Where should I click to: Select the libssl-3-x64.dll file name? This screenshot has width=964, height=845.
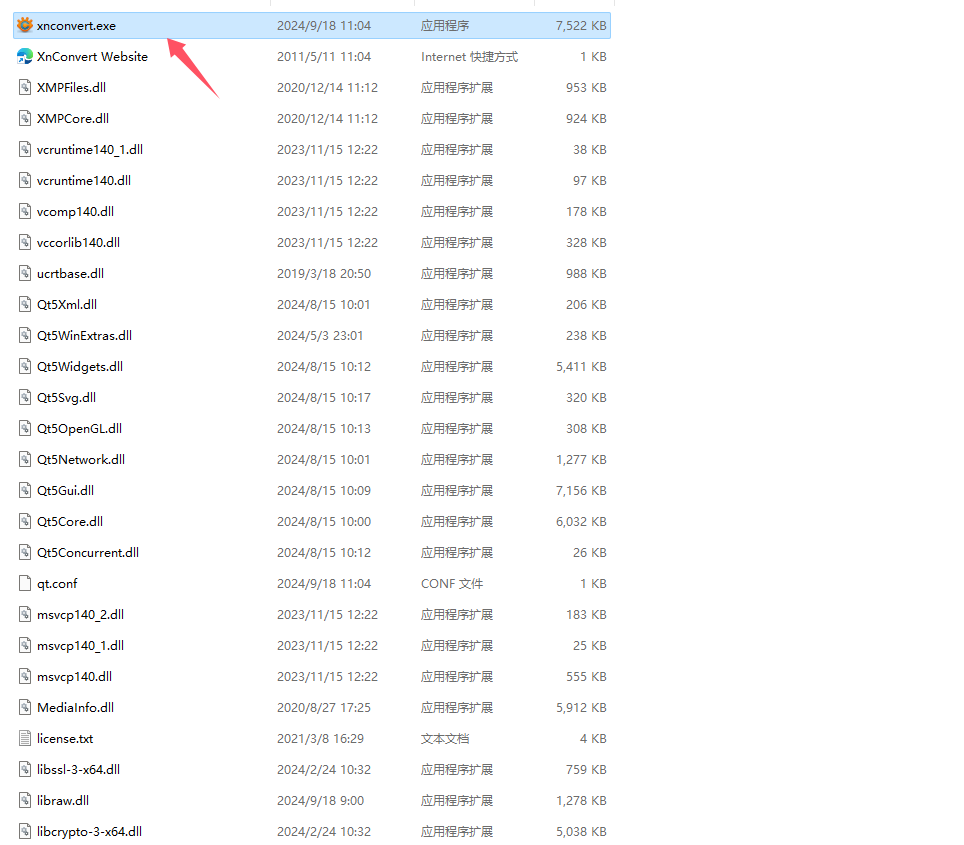click(x=78, y=770)
